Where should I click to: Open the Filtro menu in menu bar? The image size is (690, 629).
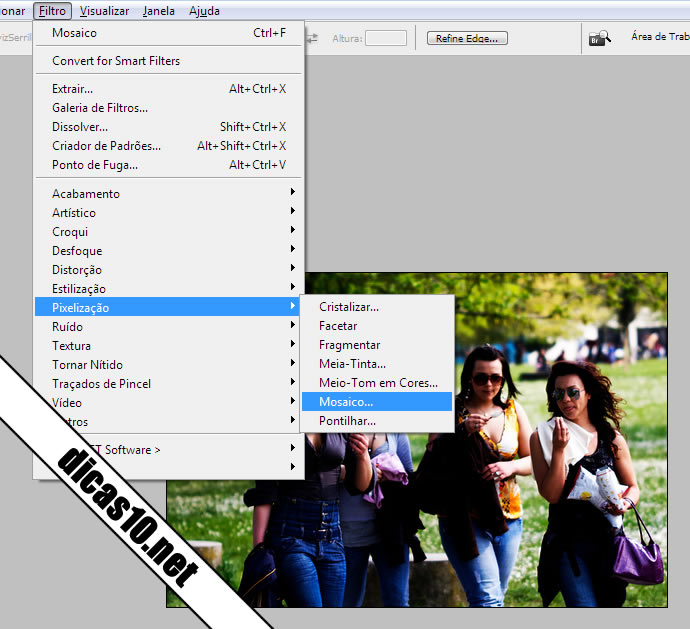pyautogui.click(x=52, y=11)
